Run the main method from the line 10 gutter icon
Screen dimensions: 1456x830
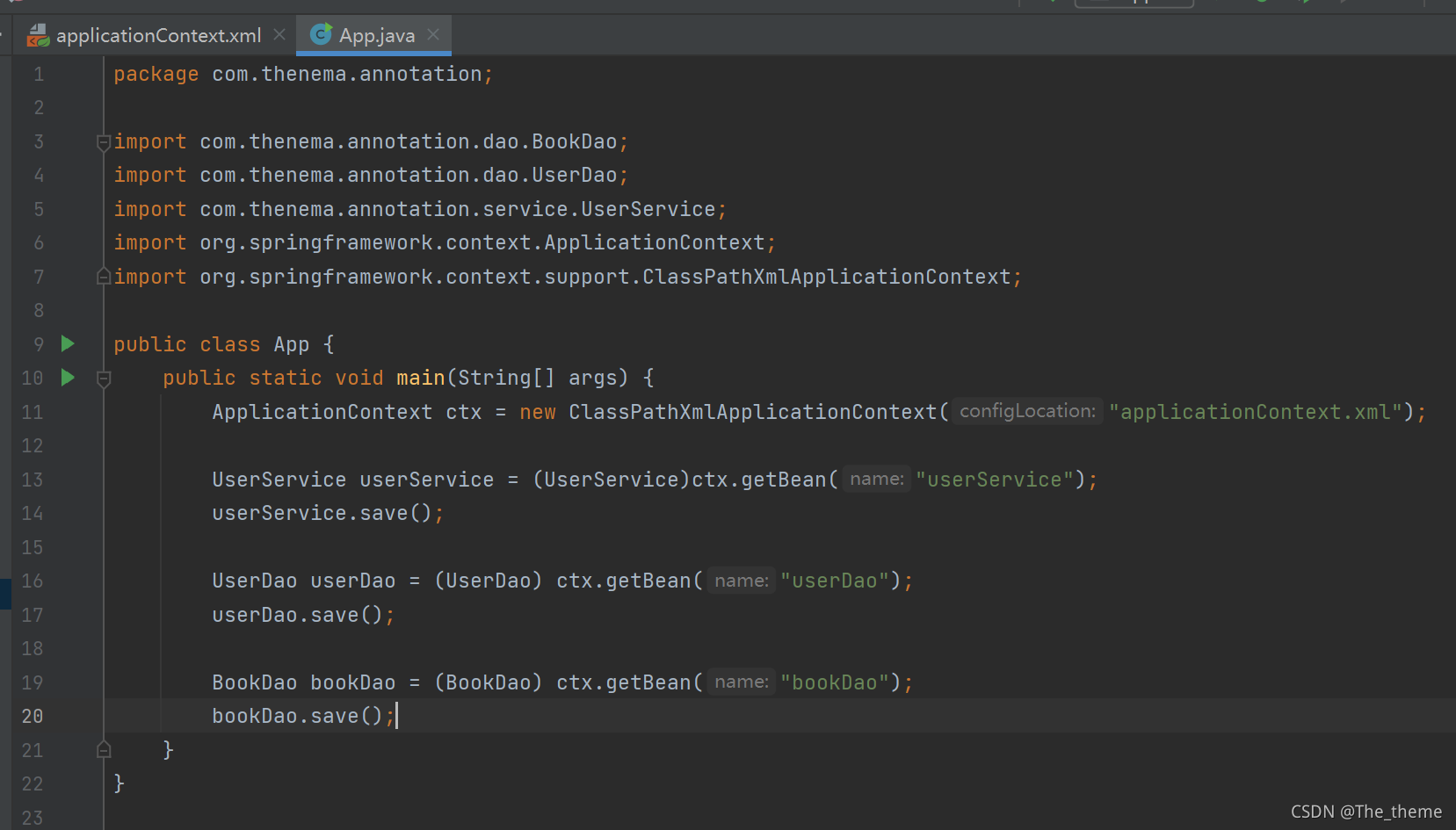pyautogui.click(x=68, y=378)
